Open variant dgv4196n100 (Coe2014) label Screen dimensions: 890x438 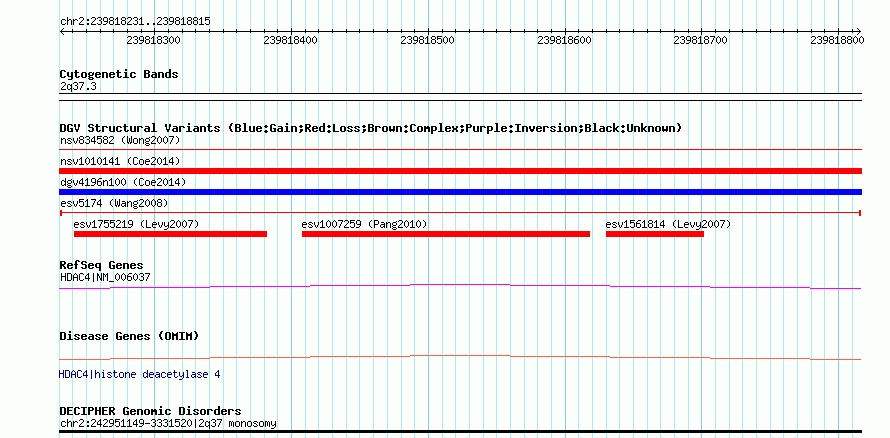[x=123, y=183]
